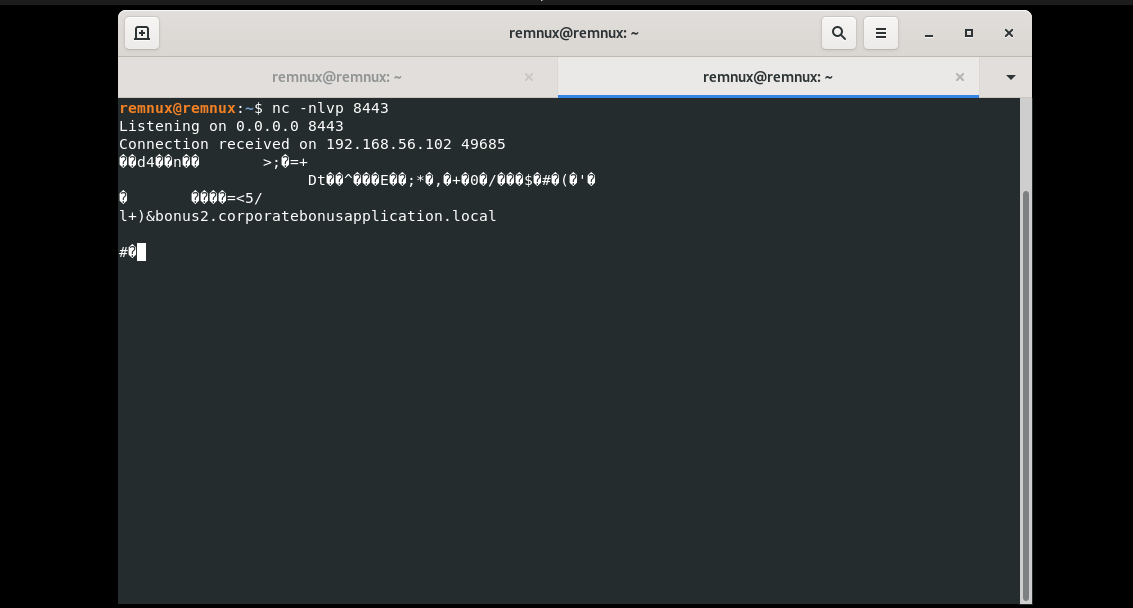Click the remnux@remnux prompt text
This screenshot has width=1133, height=608.
pyautogui.click(x=177, y=108)
